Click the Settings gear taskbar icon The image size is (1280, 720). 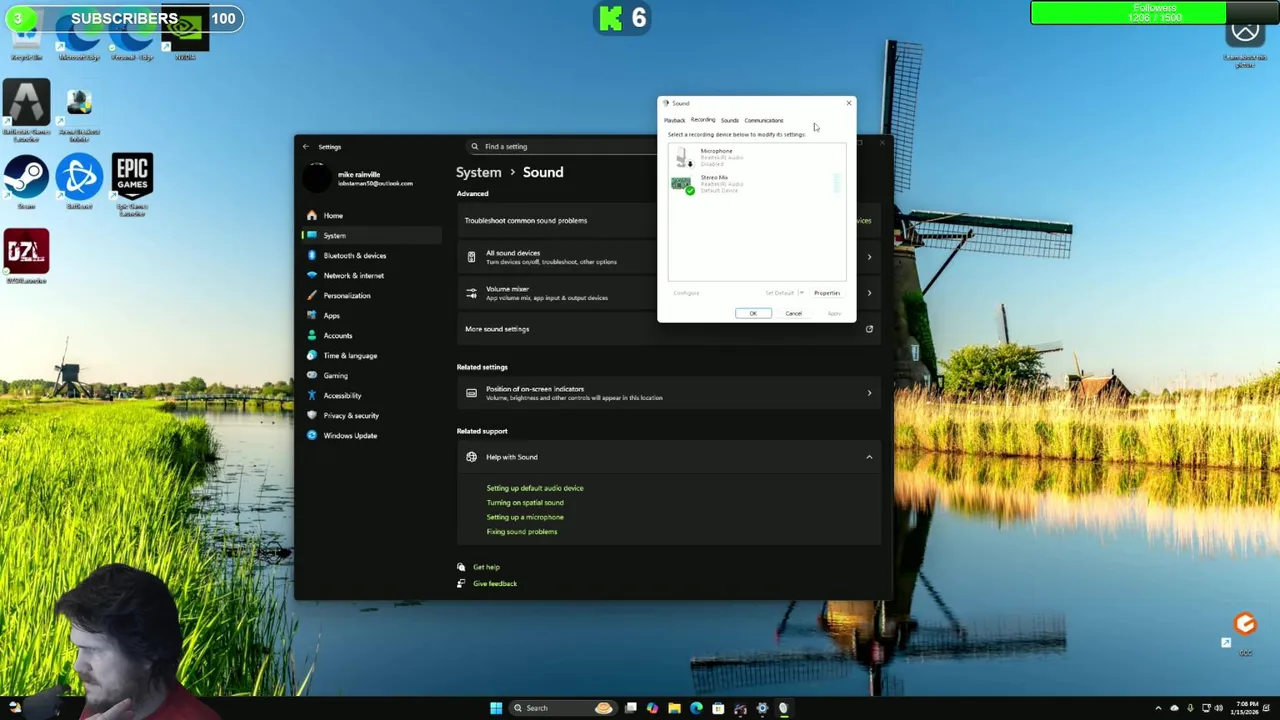click(762, 708)
